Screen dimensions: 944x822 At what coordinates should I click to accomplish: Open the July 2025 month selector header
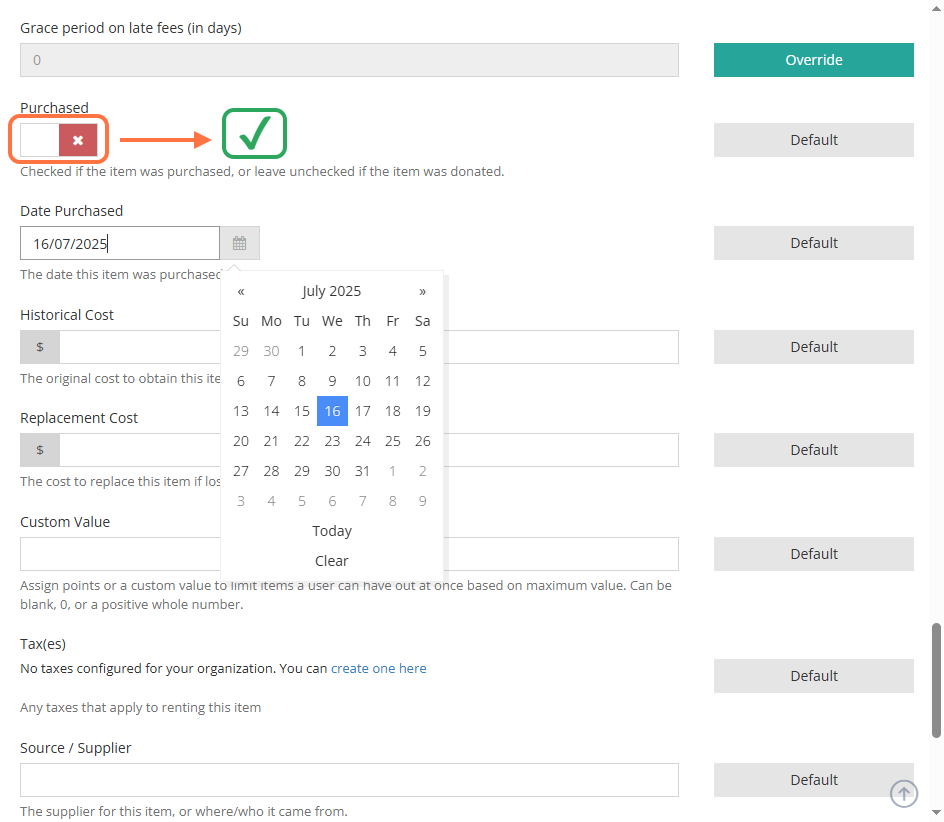click(x=332, y=291)
